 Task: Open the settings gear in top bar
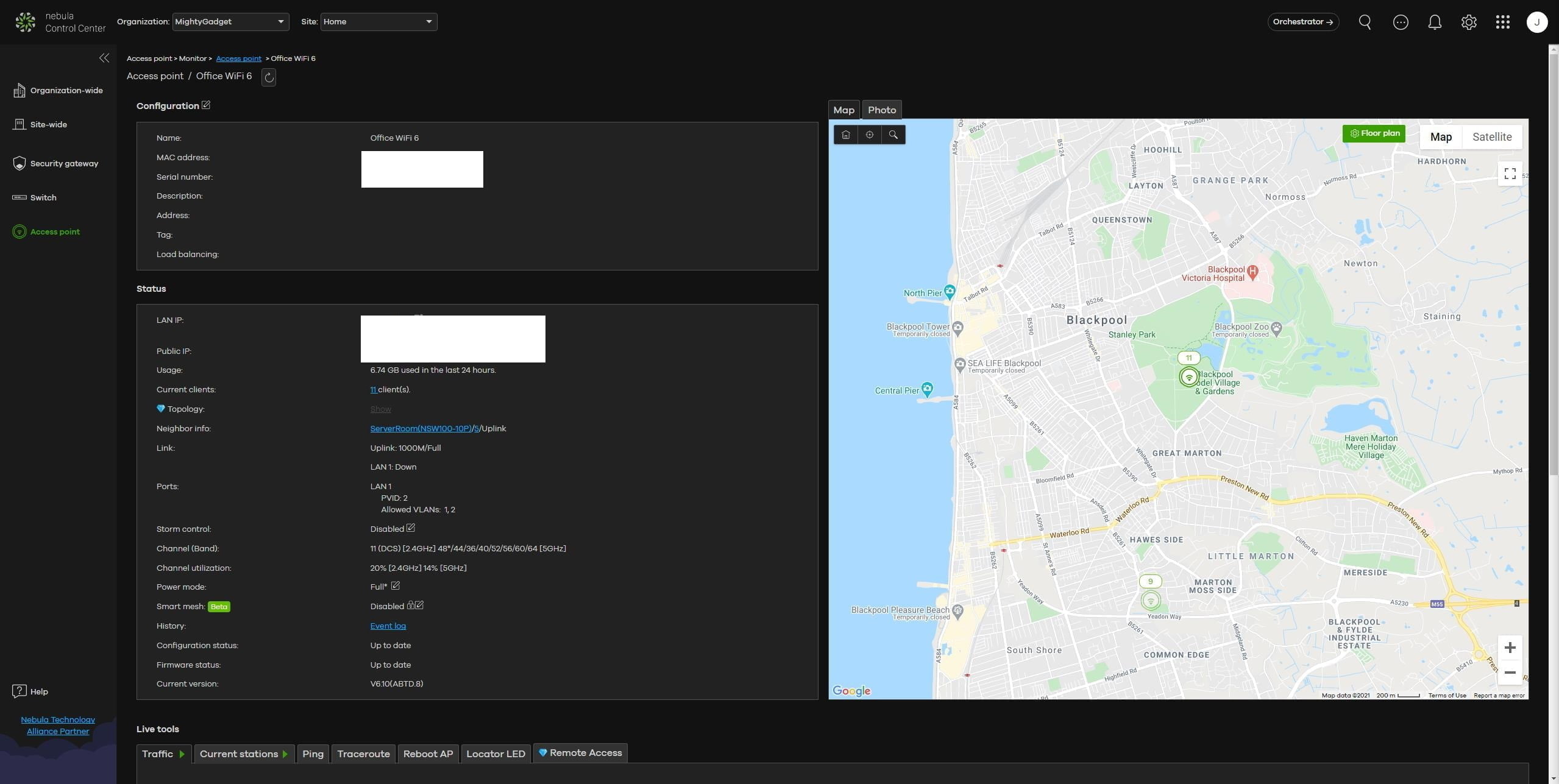pyautogui.click(x=1469, y=22)
